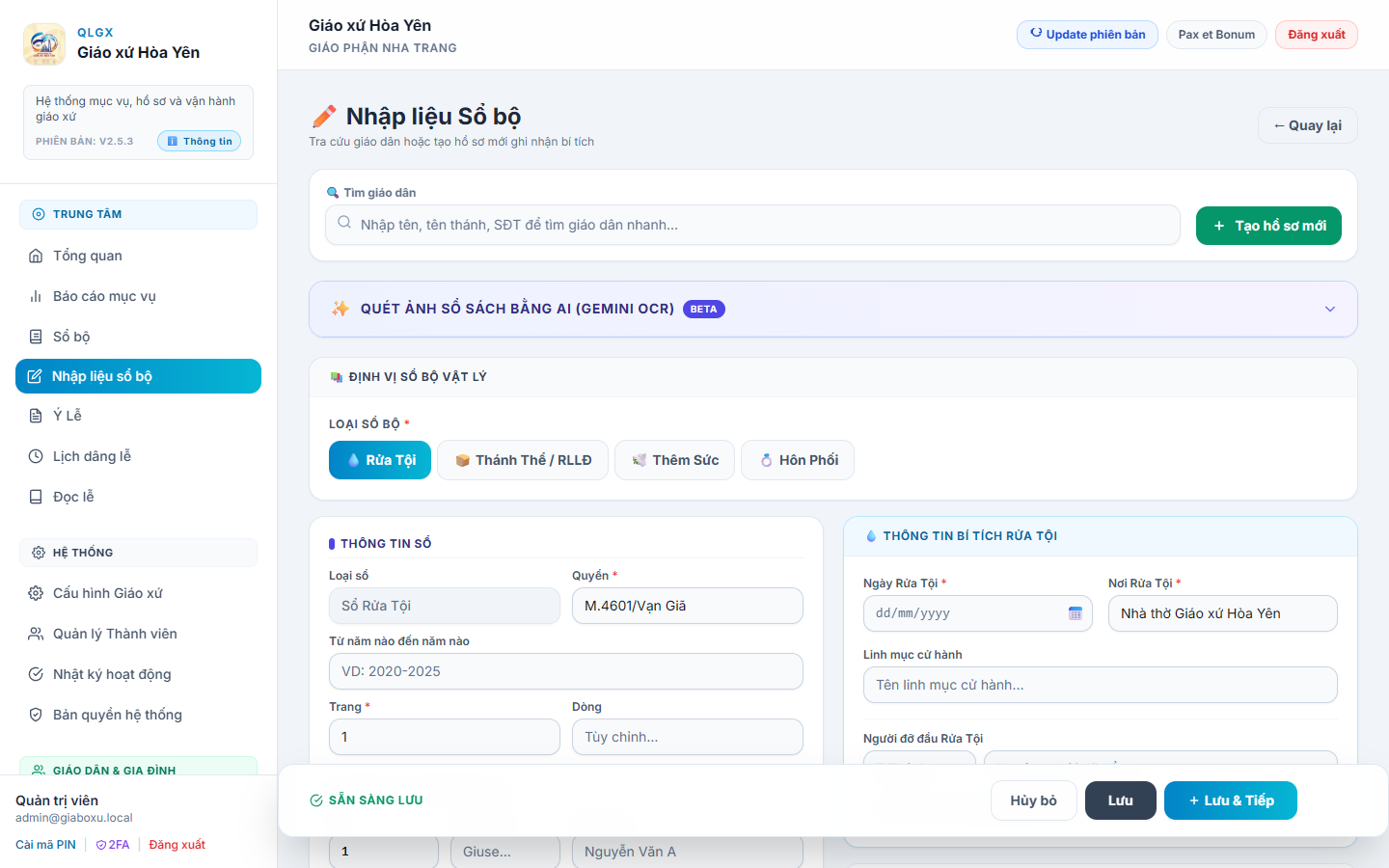Focus the Từ năm nào đến năm nào field
The height and width of the screenshot is (868, 1389).
(566, 671)
